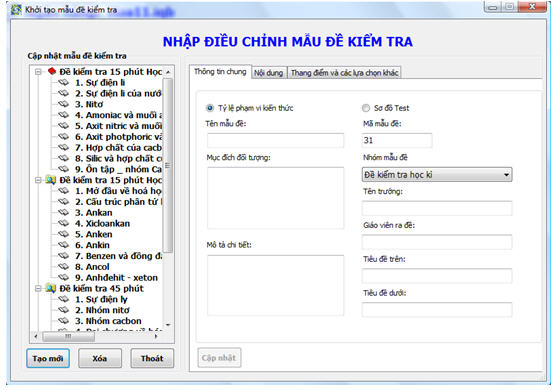Click folder icon of second Đề kiểm tra 15 phút
The height and width of the screenshot is (390, 558).
[51, 180]
